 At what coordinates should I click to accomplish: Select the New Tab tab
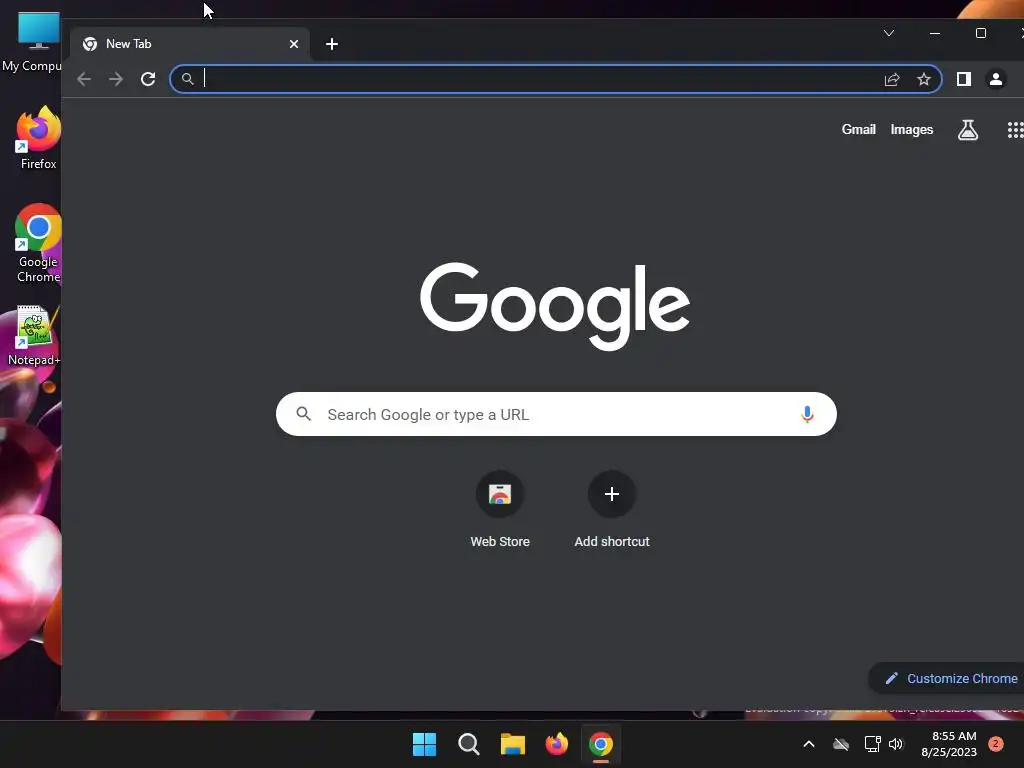189,44
